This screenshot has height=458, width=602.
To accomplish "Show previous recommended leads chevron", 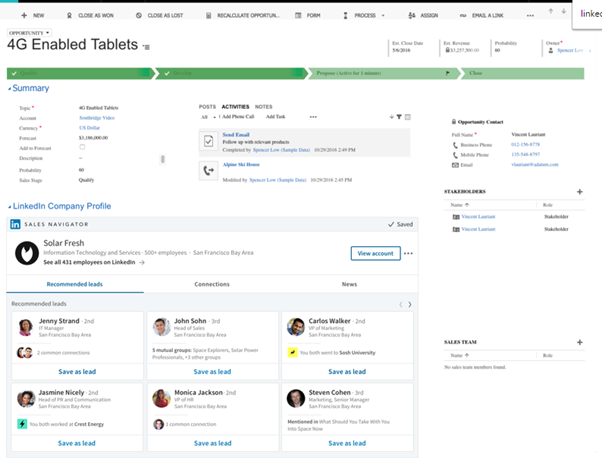I will 400,304.
